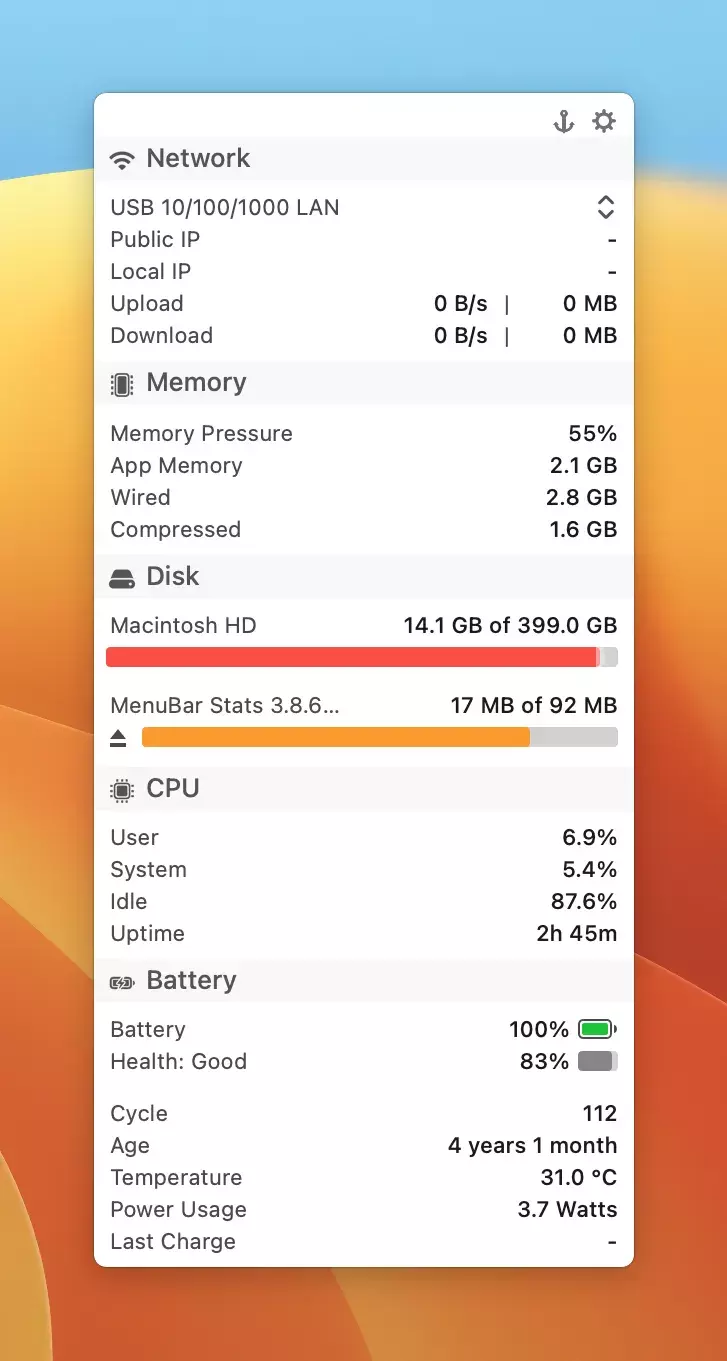This screenshot has height=1361, width=727.
Task: Click the green battery level icon
Action: [598, 1029]
